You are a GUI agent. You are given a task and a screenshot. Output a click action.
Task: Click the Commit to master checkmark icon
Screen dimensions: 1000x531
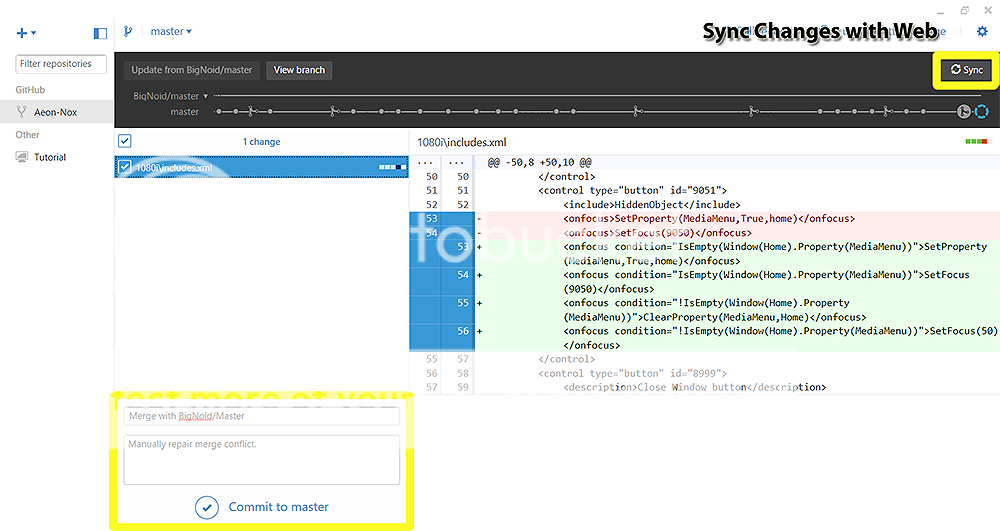pyautogui.click(x=207, y=507)
